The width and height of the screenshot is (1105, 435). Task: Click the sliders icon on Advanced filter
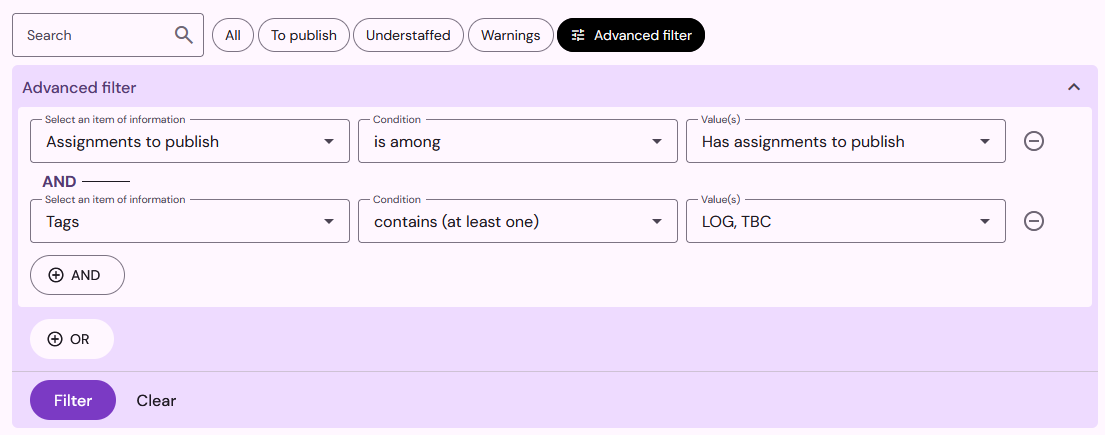tap(578, 35)
